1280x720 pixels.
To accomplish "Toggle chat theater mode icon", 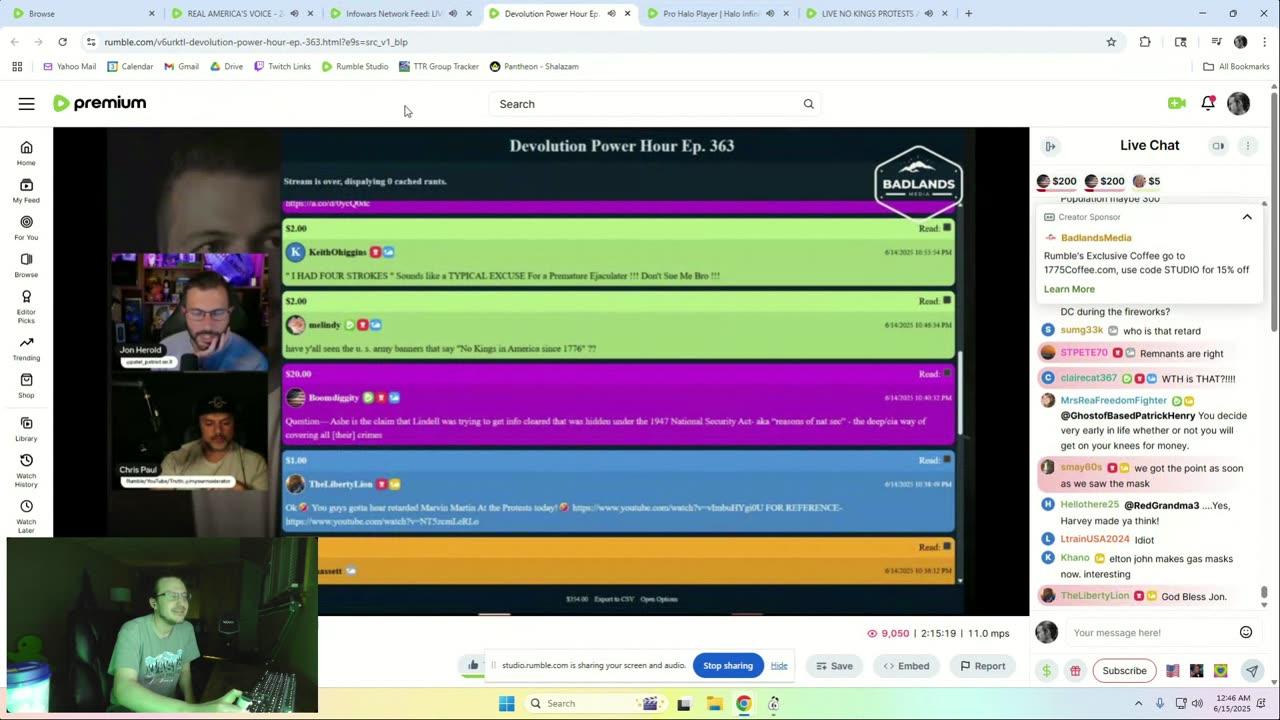I will tap(1218, 146).
